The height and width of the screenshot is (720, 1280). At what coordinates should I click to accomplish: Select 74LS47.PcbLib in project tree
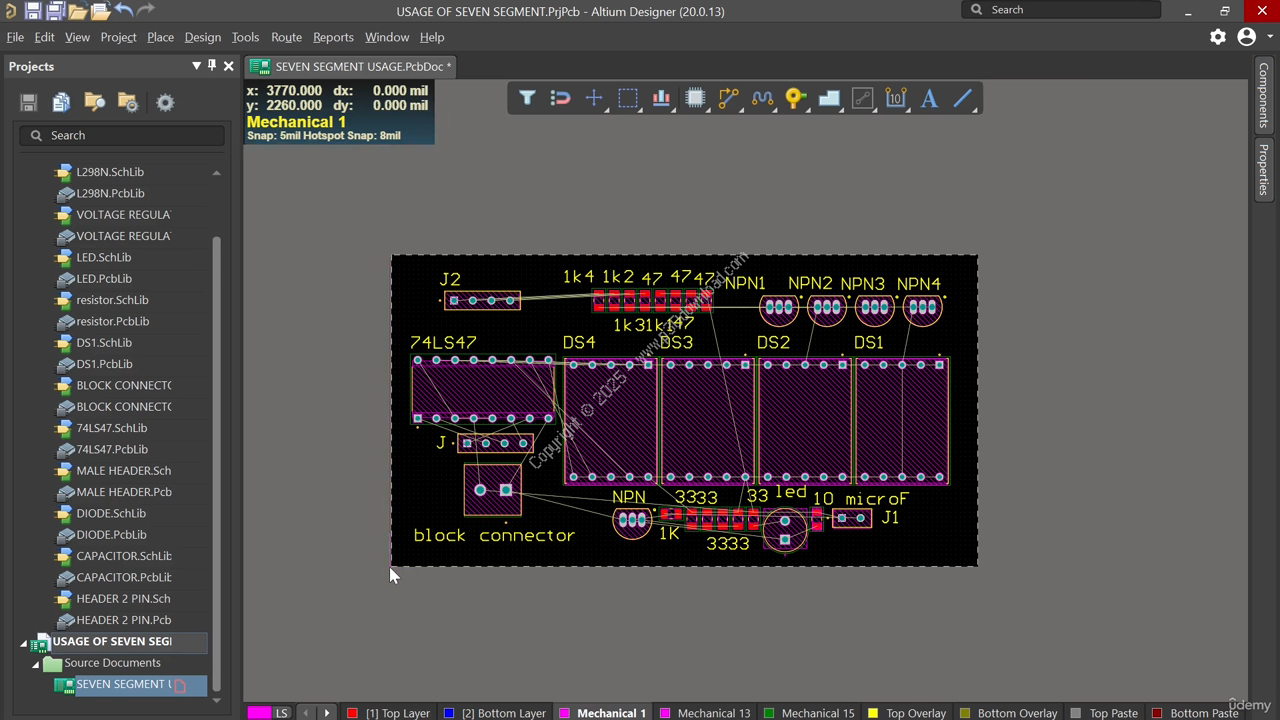click(112, 449)
